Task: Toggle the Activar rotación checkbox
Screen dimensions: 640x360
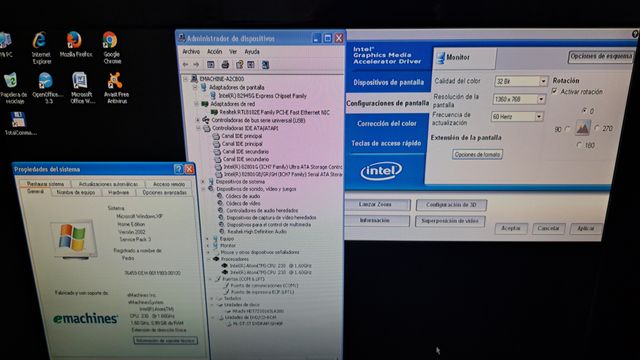Action: point(555,91)
